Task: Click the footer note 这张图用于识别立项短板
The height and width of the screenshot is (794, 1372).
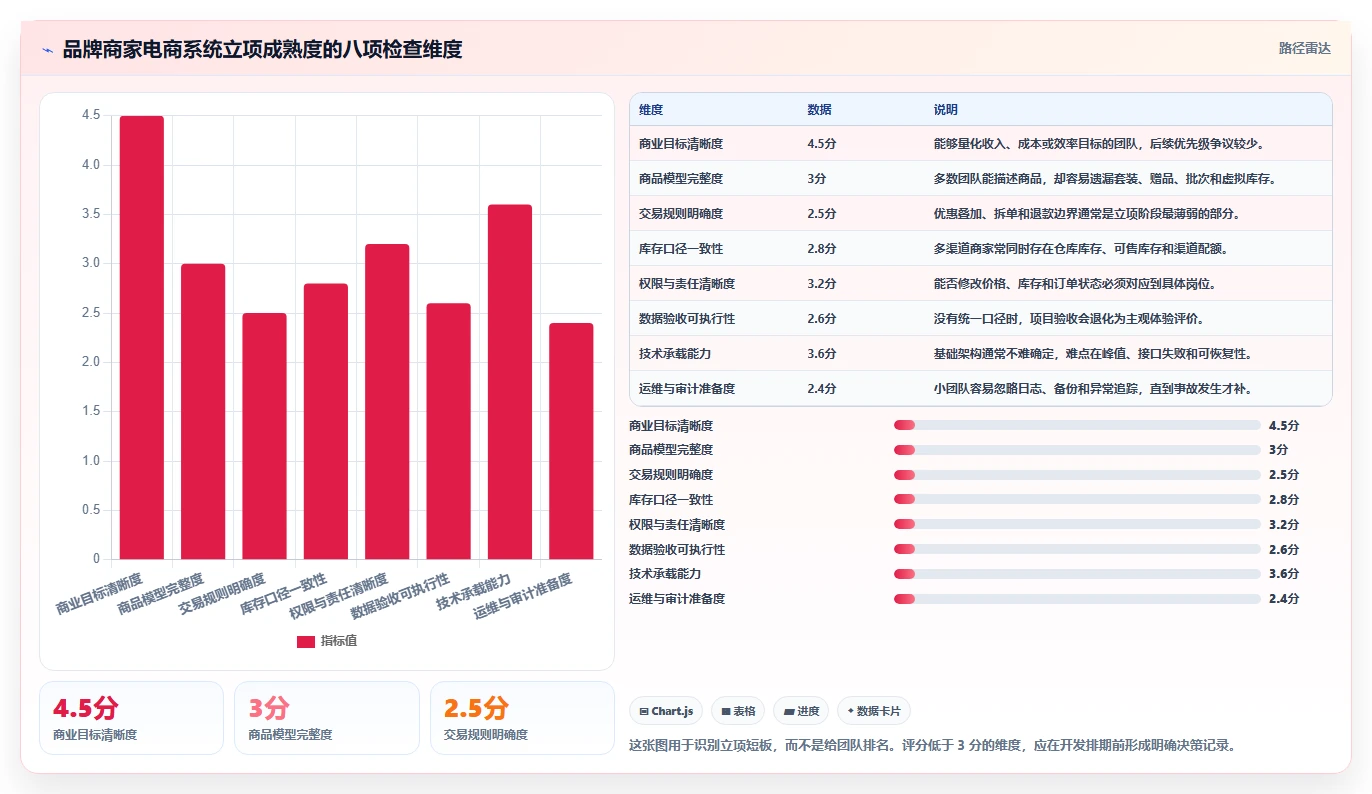Action: tap(935, 746)
